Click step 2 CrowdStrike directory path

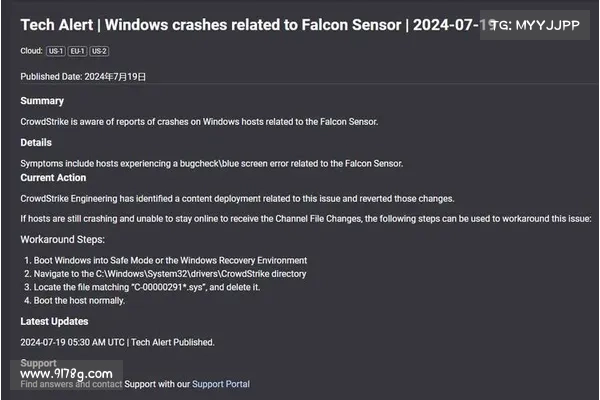tap(165, 274)
